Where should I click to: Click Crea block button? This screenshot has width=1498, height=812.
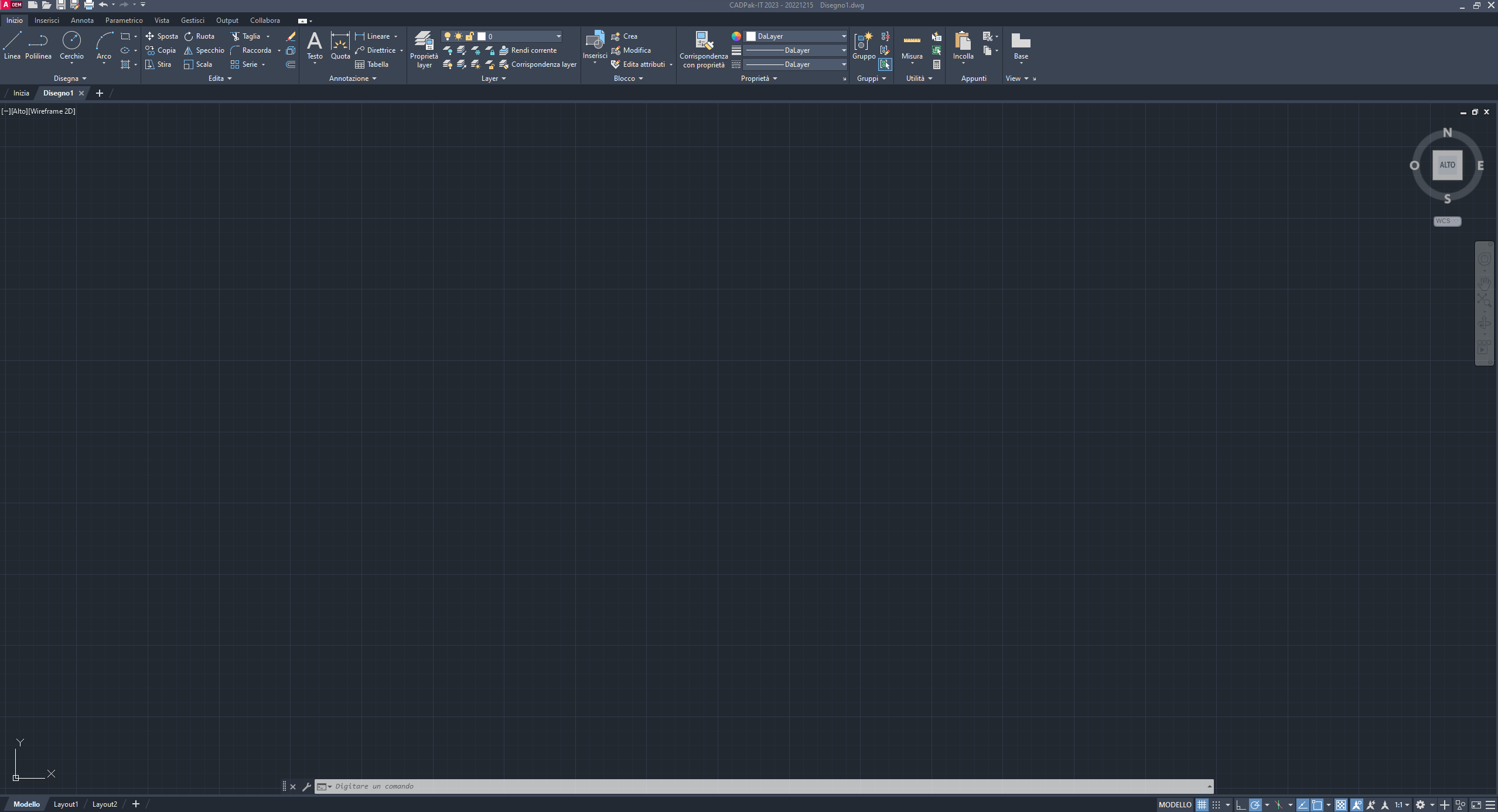pos(624,36)
